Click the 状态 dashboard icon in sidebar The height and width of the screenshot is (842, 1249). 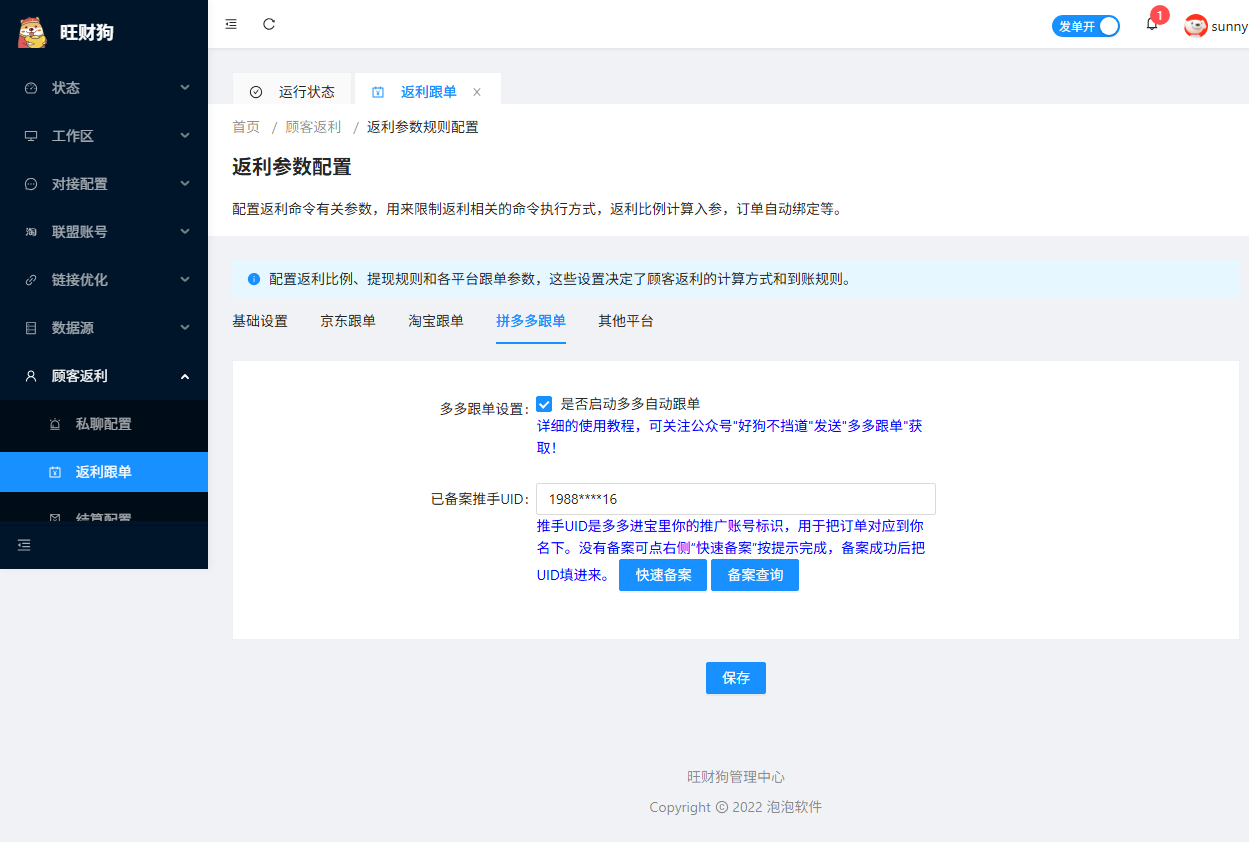click(x=31, y=88)
